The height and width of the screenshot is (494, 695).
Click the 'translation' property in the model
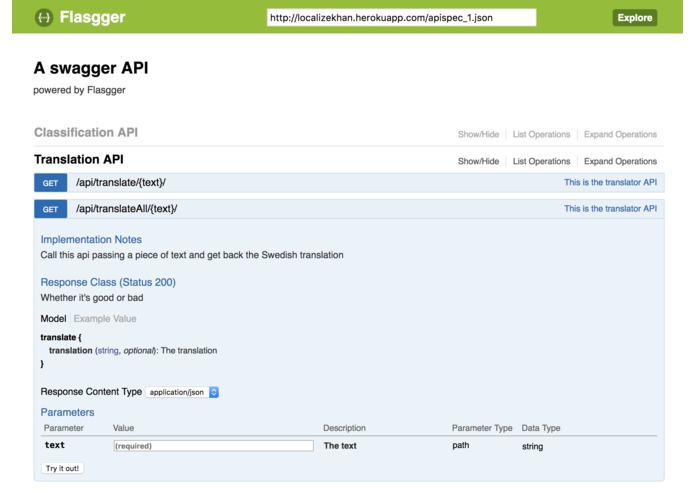(x=70, y=350)
